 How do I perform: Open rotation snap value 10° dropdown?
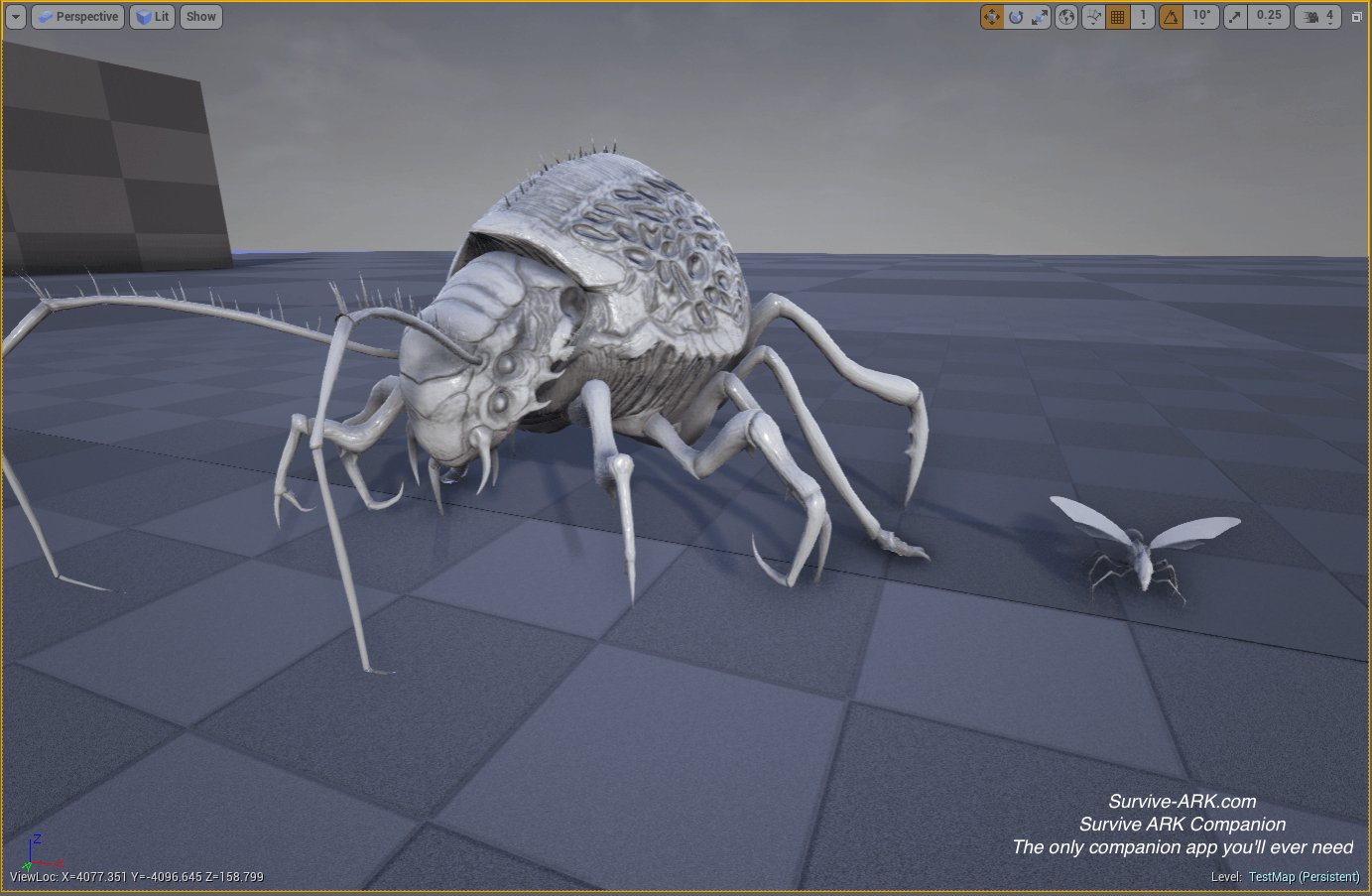pos(1201,17)
